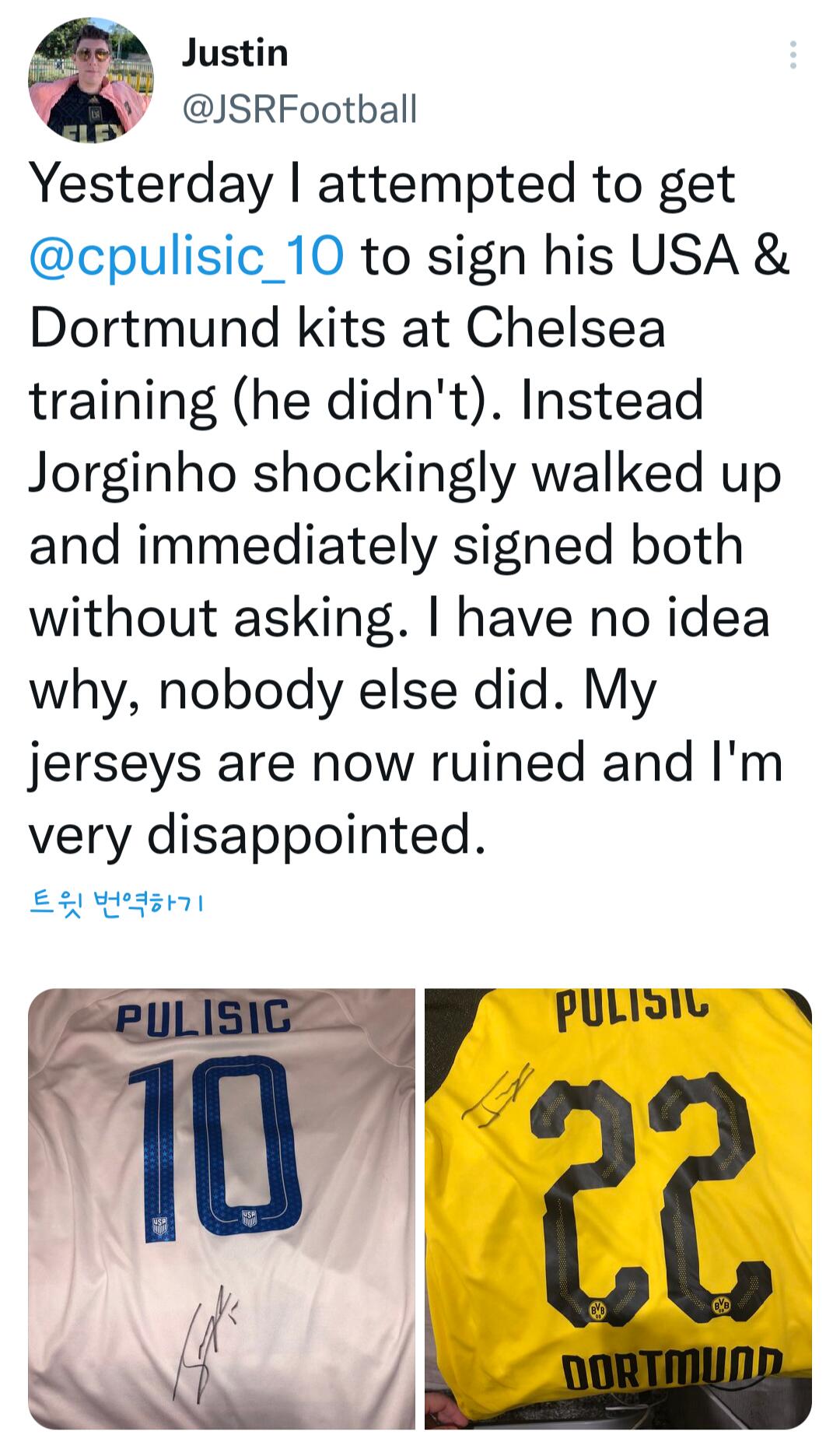Tap Justin's round profile picture
840x1456 pixels.
click(x=91, y=80)
